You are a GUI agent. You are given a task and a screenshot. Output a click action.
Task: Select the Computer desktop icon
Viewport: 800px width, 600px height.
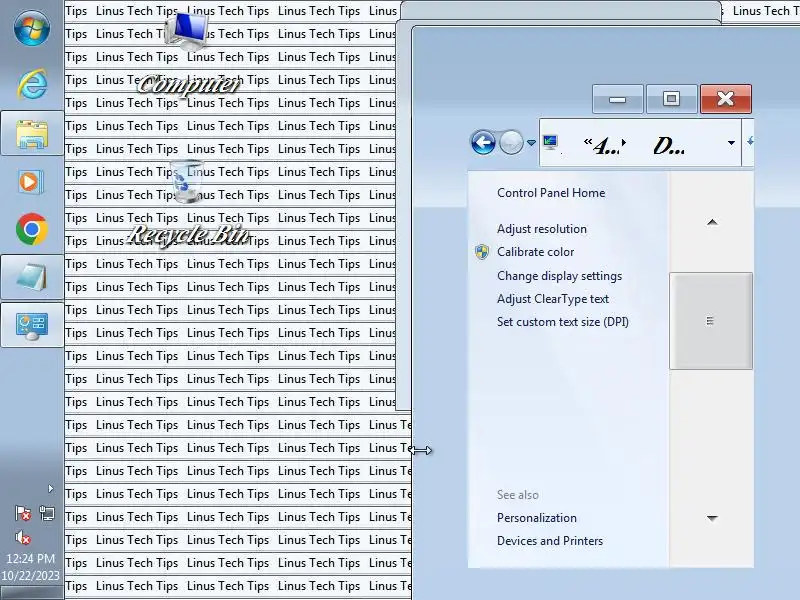click(189, 54)
